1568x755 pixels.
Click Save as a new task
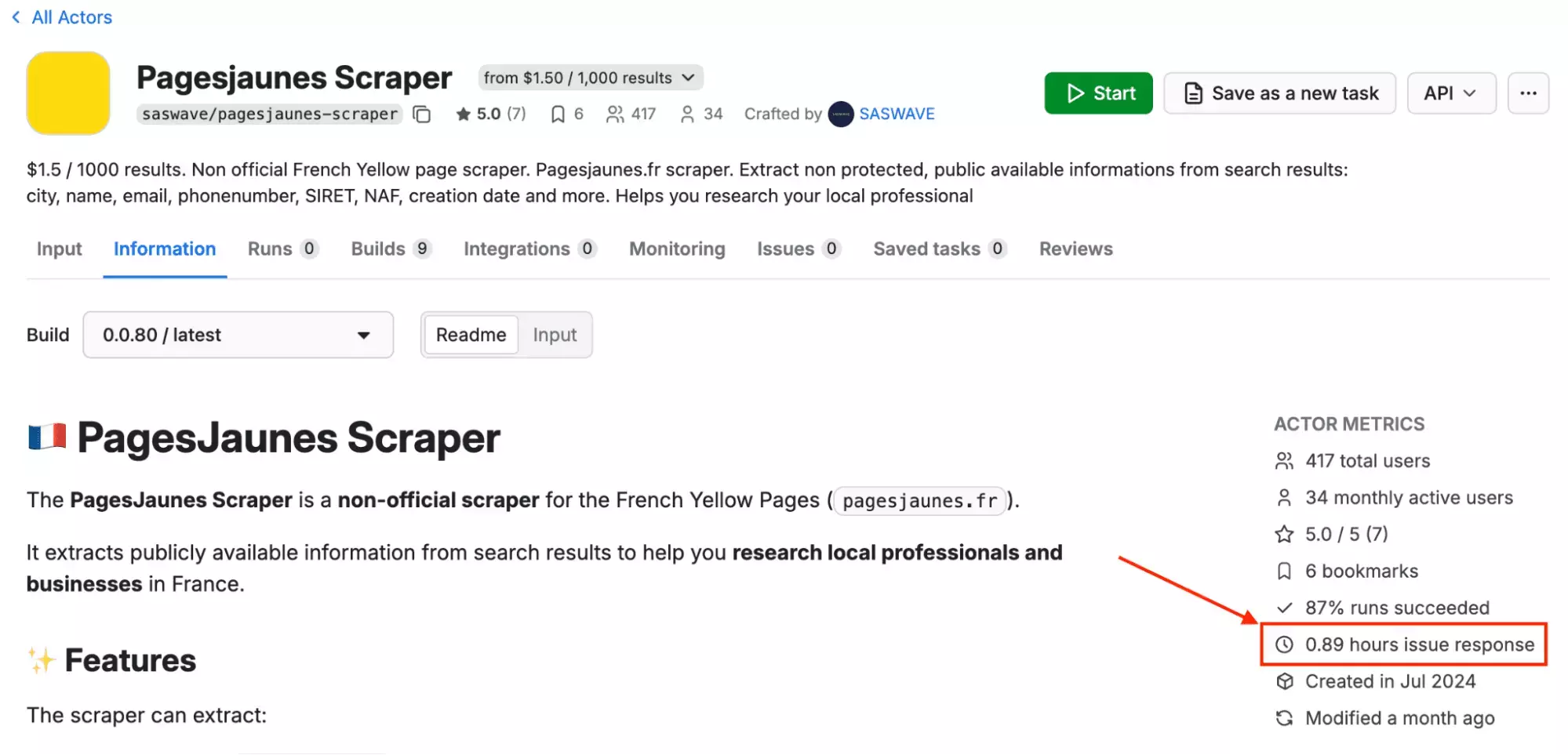(1279, 93)
